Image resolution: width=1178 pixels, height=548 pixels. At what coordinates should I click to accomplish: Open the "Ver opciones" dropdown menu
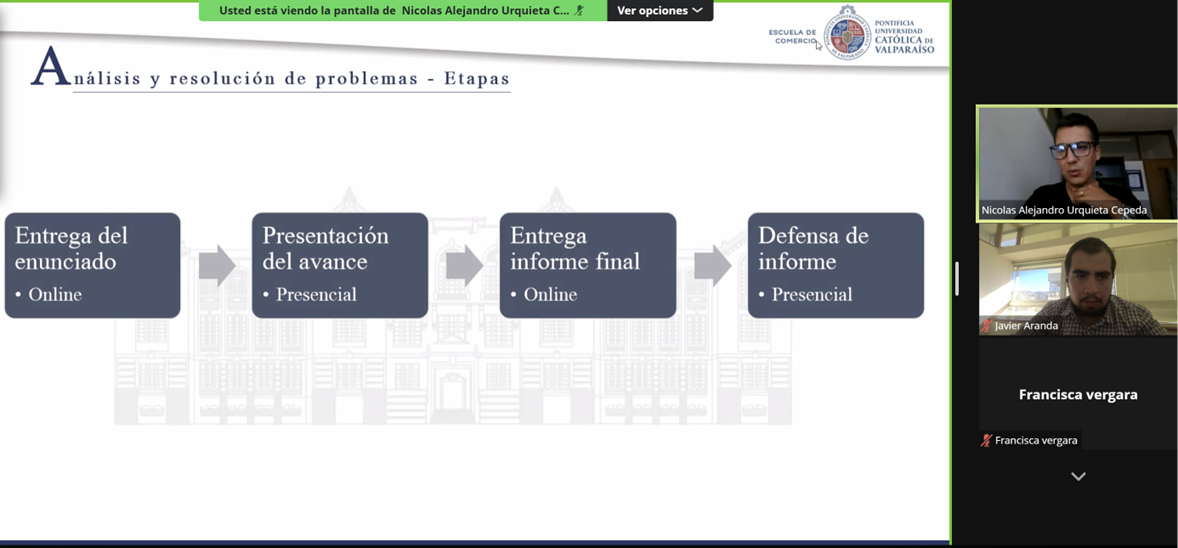tap(659, 11)
